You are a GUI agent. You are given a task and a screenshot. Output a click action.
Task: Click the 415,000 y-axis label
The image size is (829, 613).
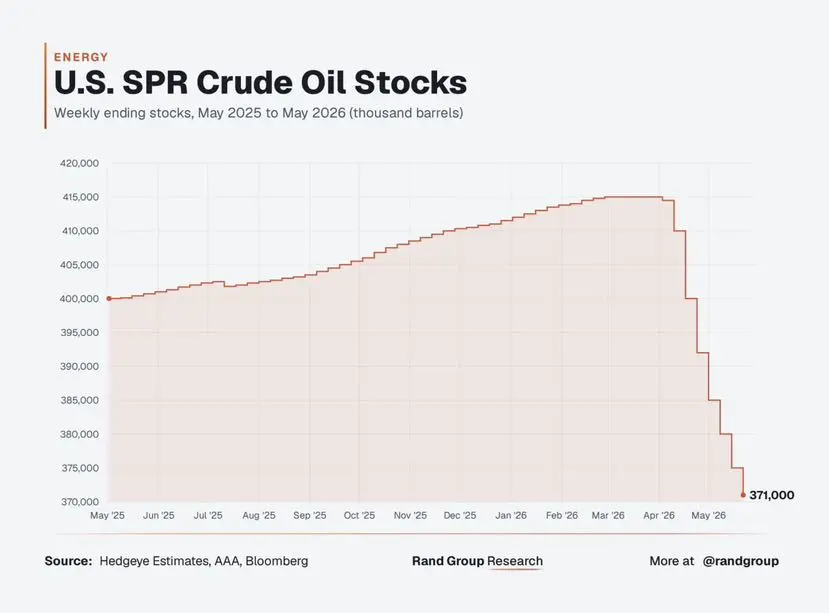(80, 197)
